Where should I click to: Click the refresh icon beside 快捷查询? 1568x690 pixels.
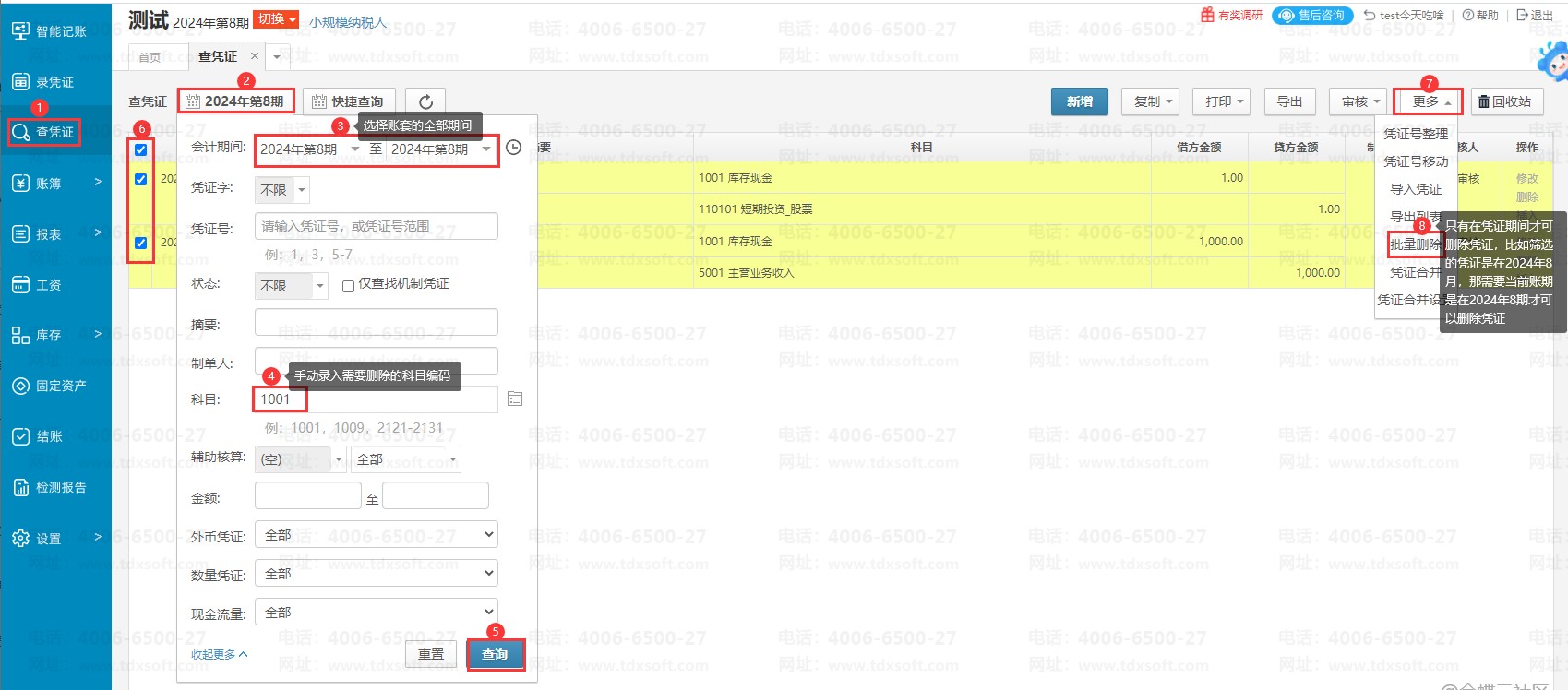[x=425, y=101]
